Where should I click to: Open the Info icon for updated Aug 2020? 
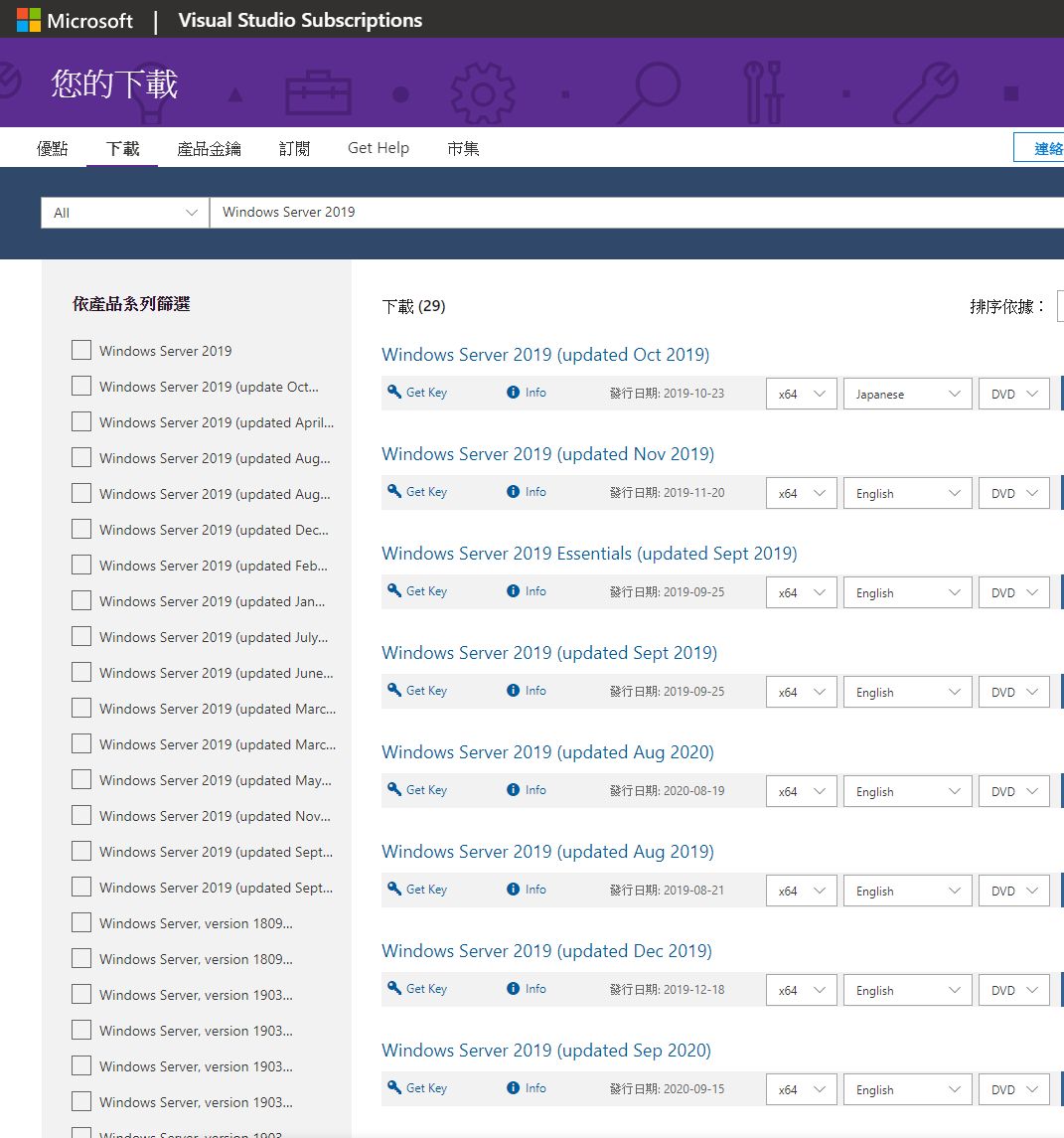pos(513,789)
